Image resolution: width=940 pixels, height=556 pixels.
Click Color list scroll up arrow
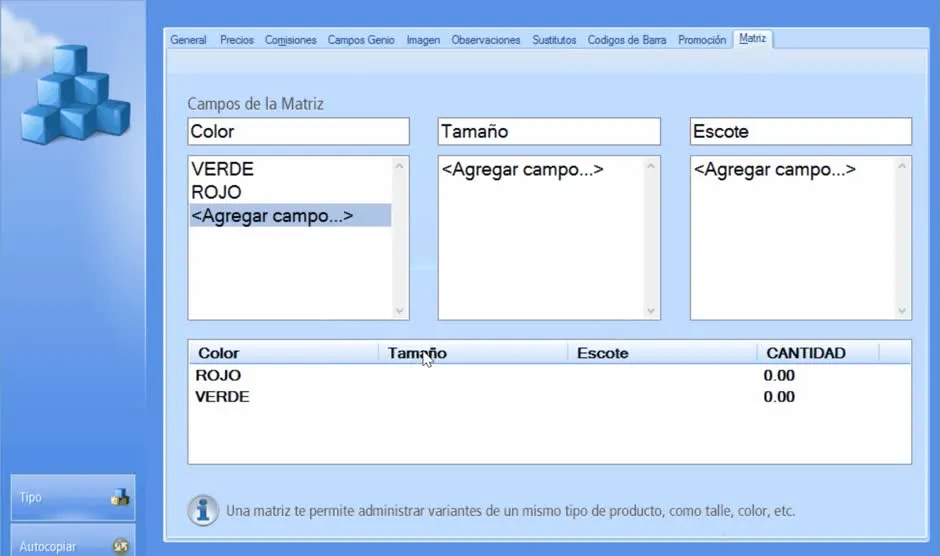[x=400, y=166]
